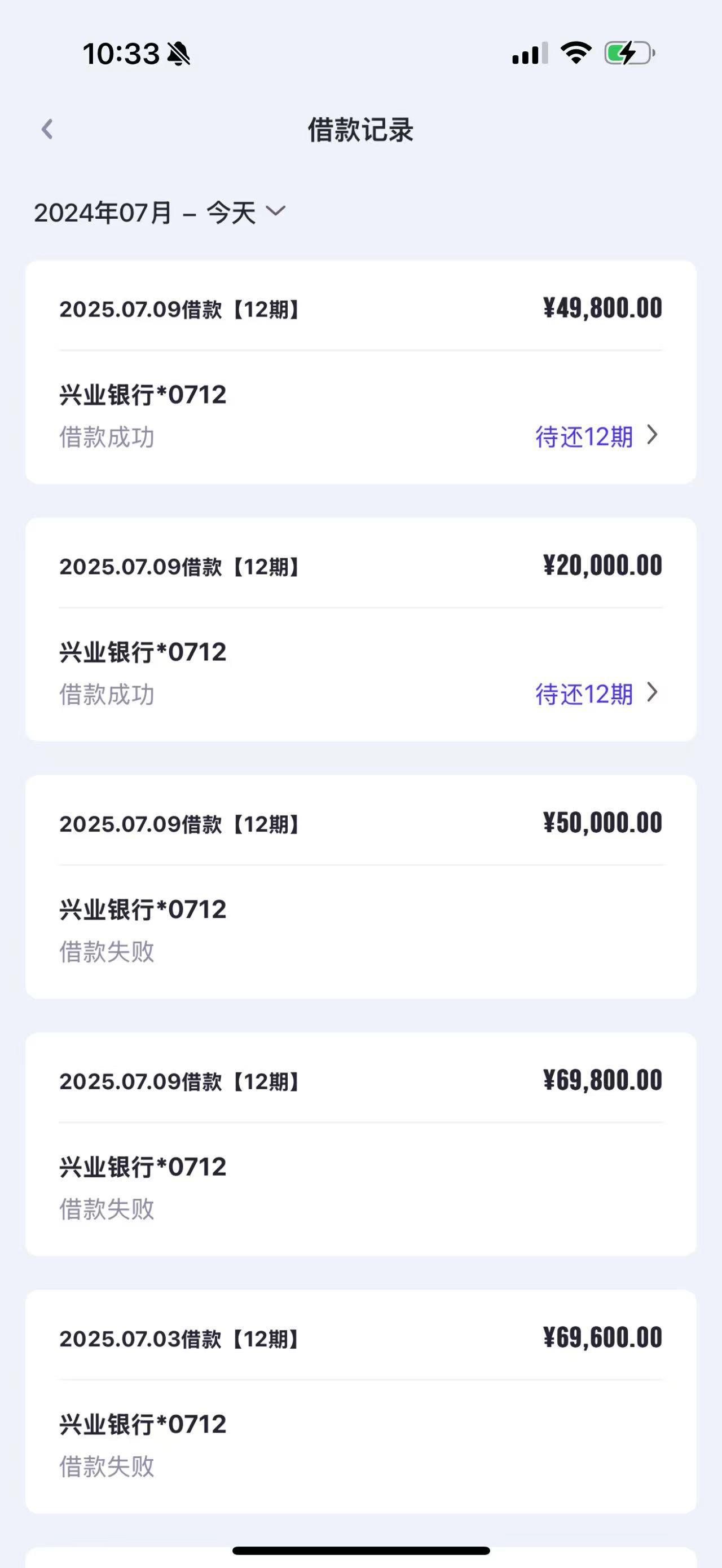Image resolution: width=722 pixels, height=1568 pixels.
Task: Tap the battery charging icon
Action: [629, 53]
